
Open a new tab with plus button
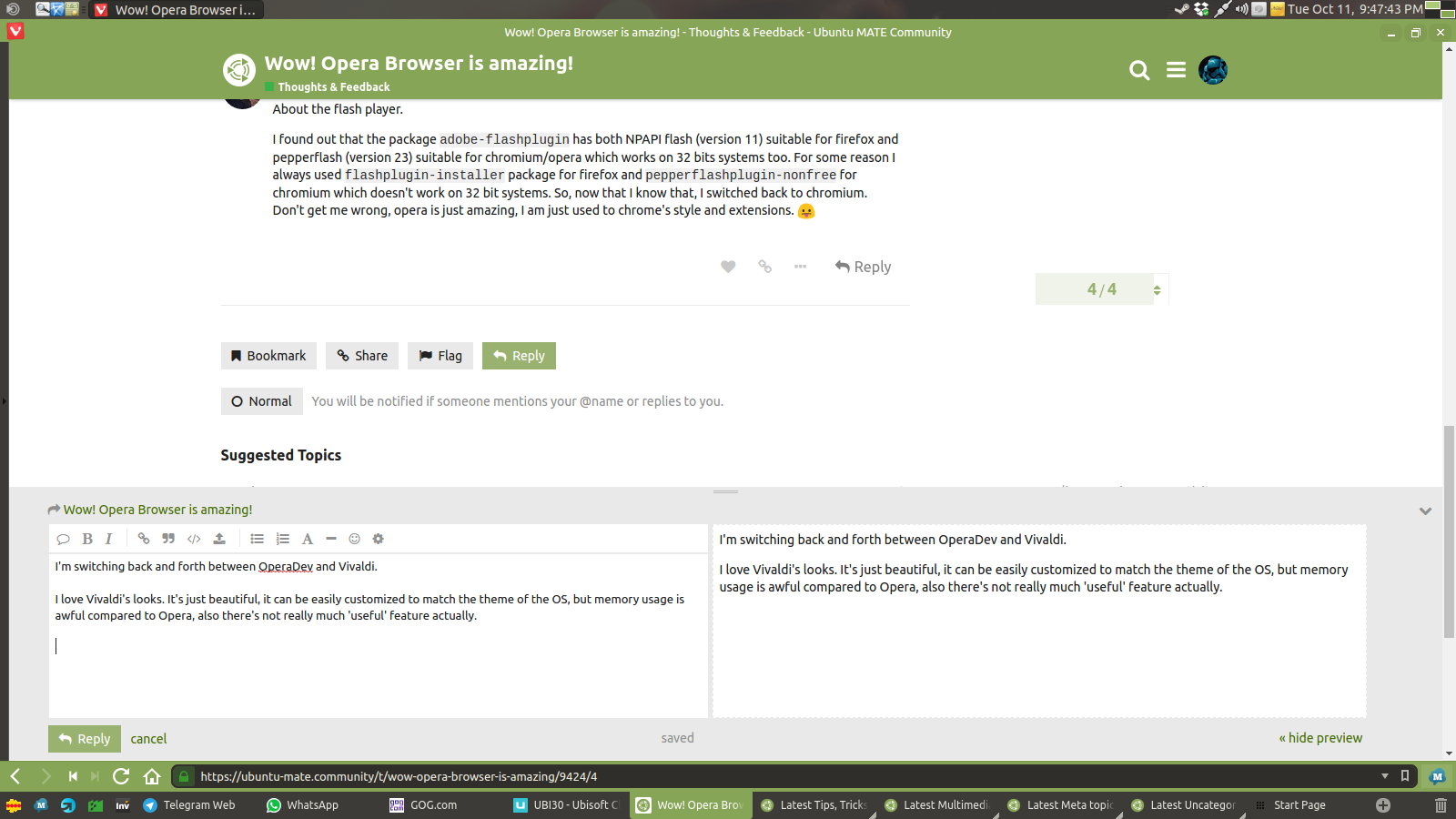click(x=1383, y=805)
